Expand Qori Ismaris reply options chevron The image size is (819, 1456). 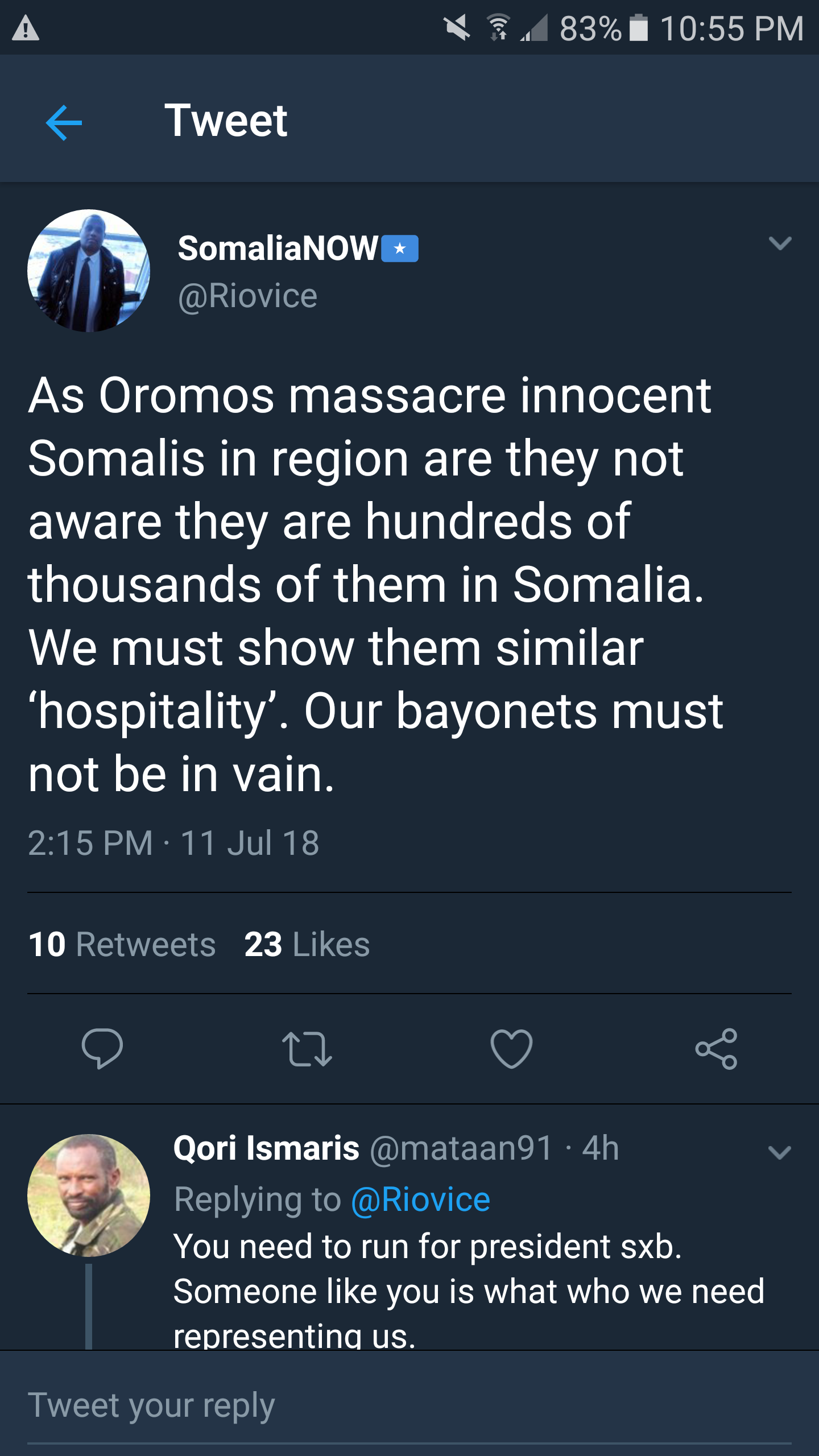(780, 1153)
